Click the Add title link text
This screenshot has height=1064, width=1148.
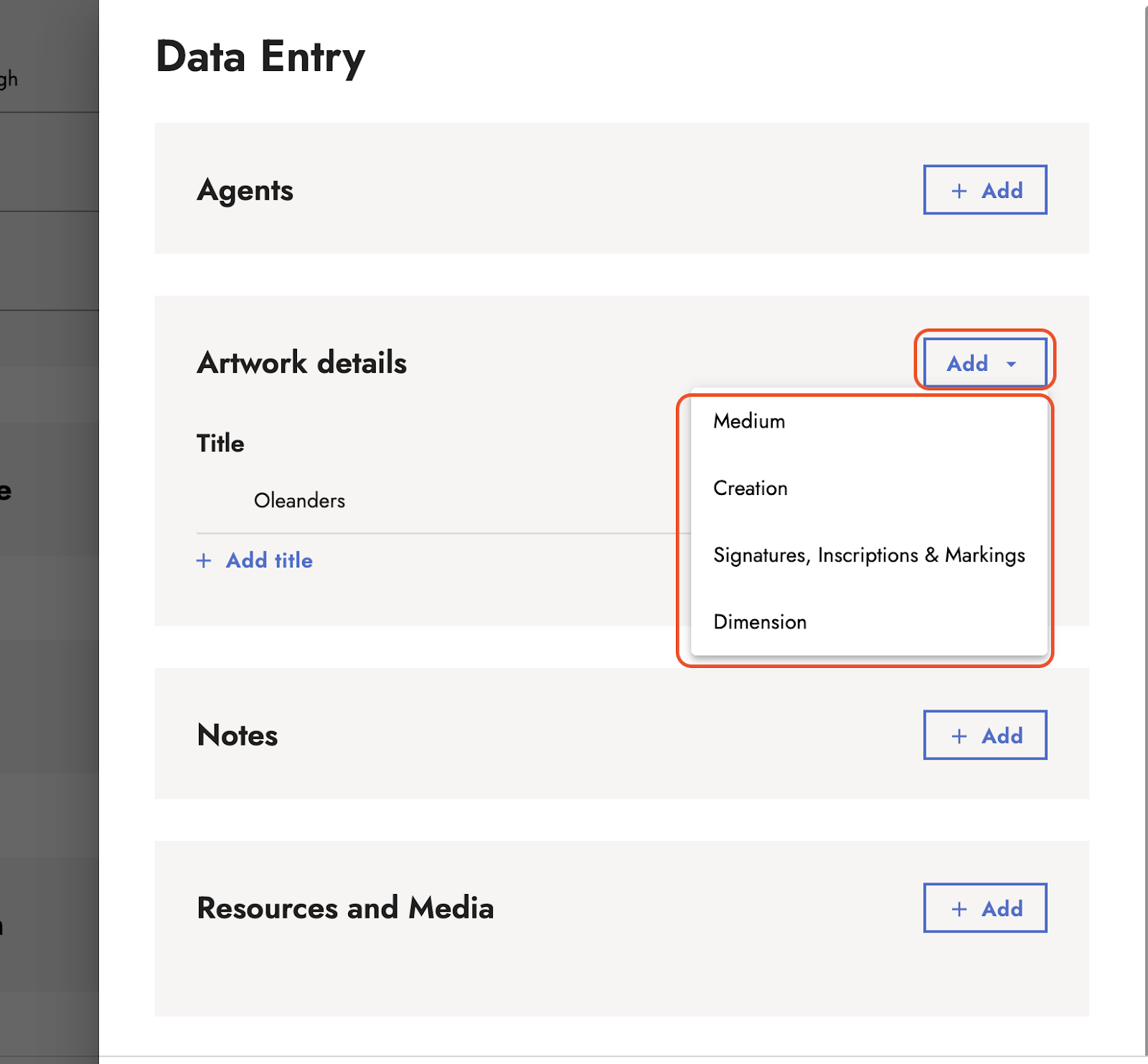269,560
